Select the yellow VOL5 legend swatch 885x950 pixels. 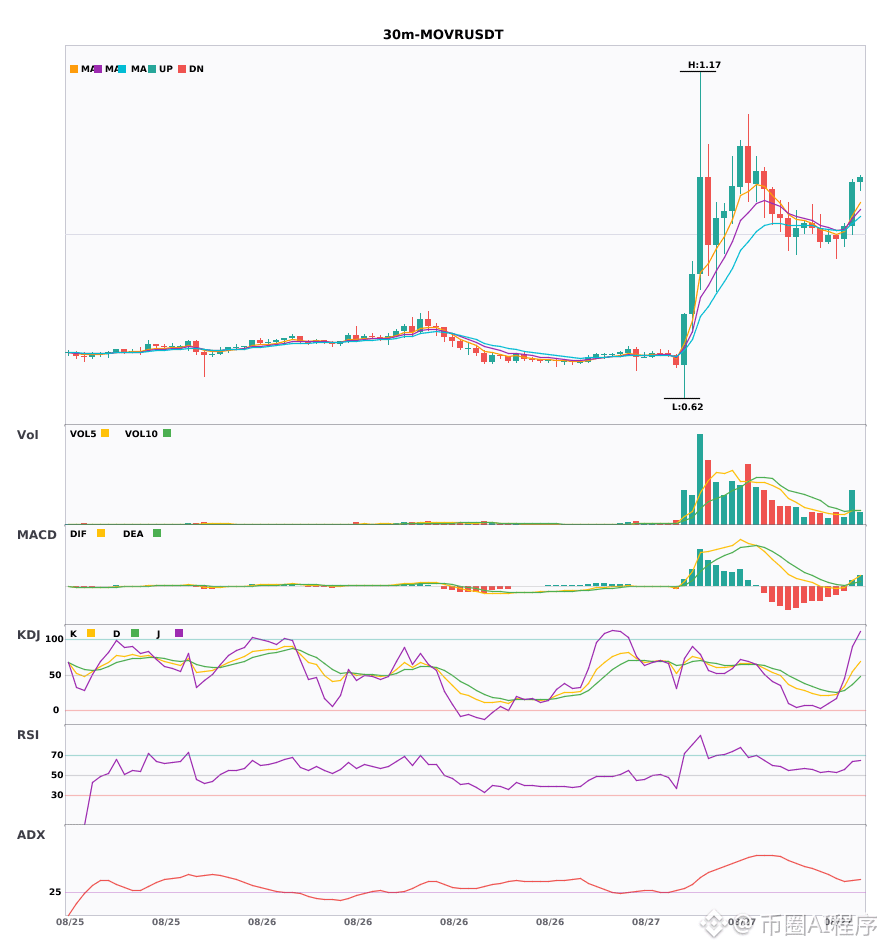[105, 433]
